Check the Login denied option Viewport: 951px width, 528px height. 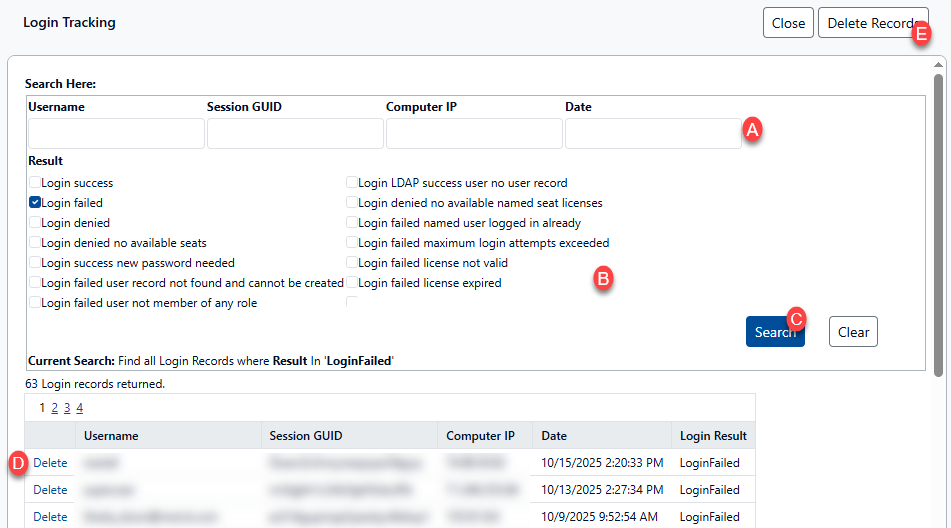click(x=35, y=223)
